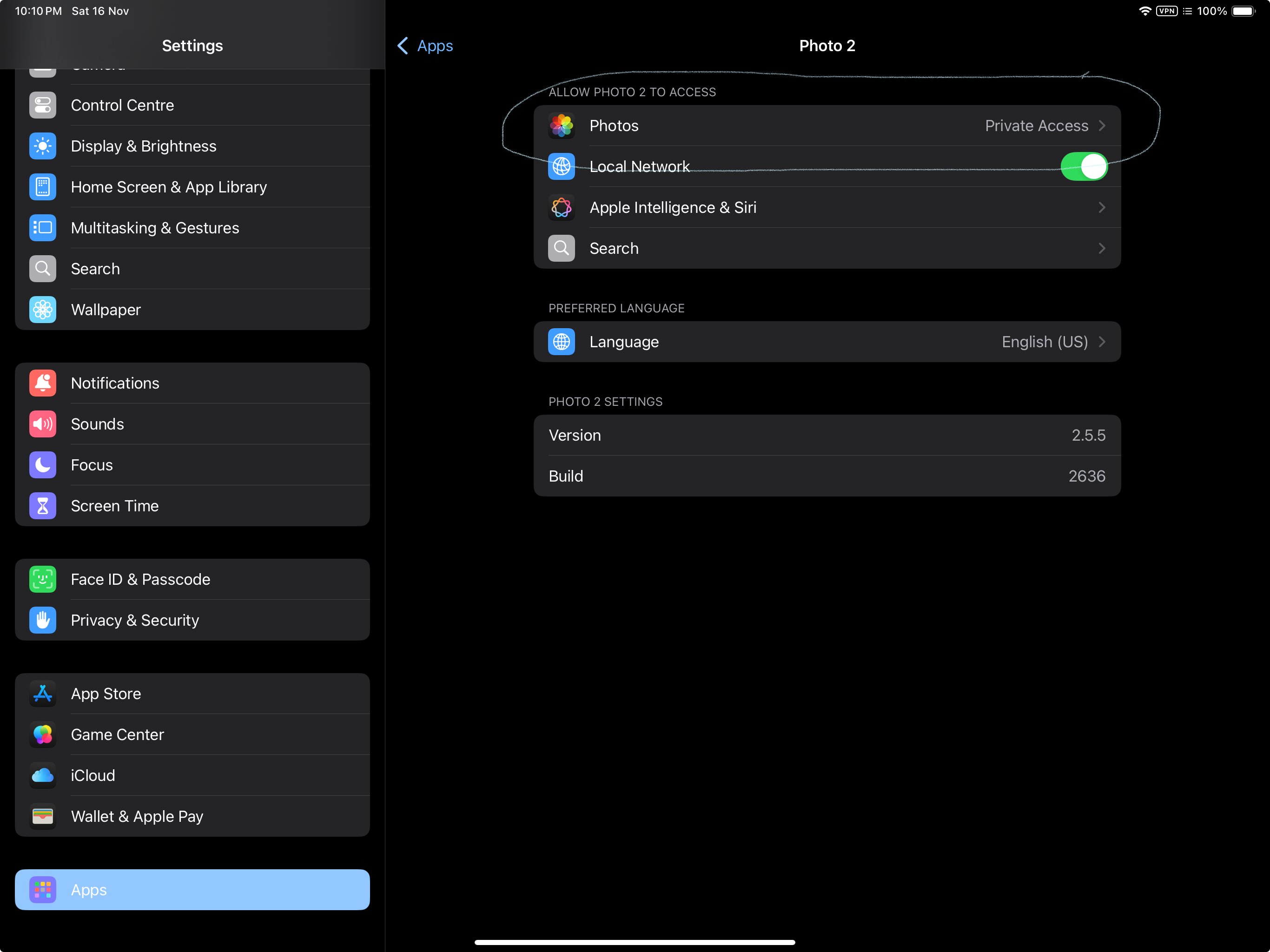Turn off the Local Network switch
Image resolution: width=1270 pixels, height=952 pixels.
click(x=1084, y=166)
